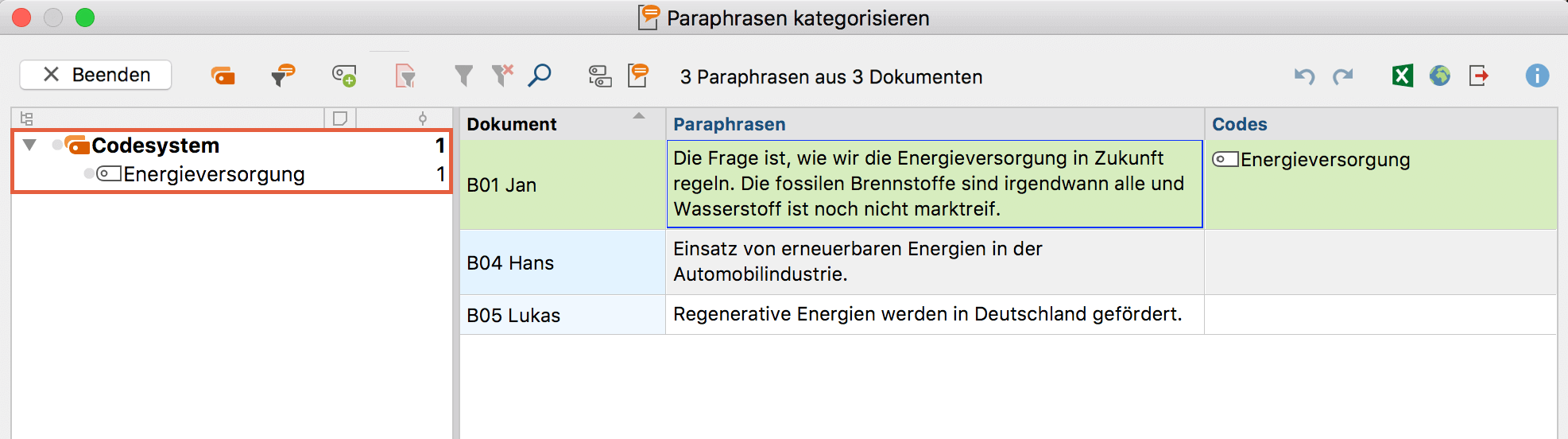Viewport: 1568px width, 439px height.
Task: Remove all filters with funnel X icon
Action: coord(502,75)
